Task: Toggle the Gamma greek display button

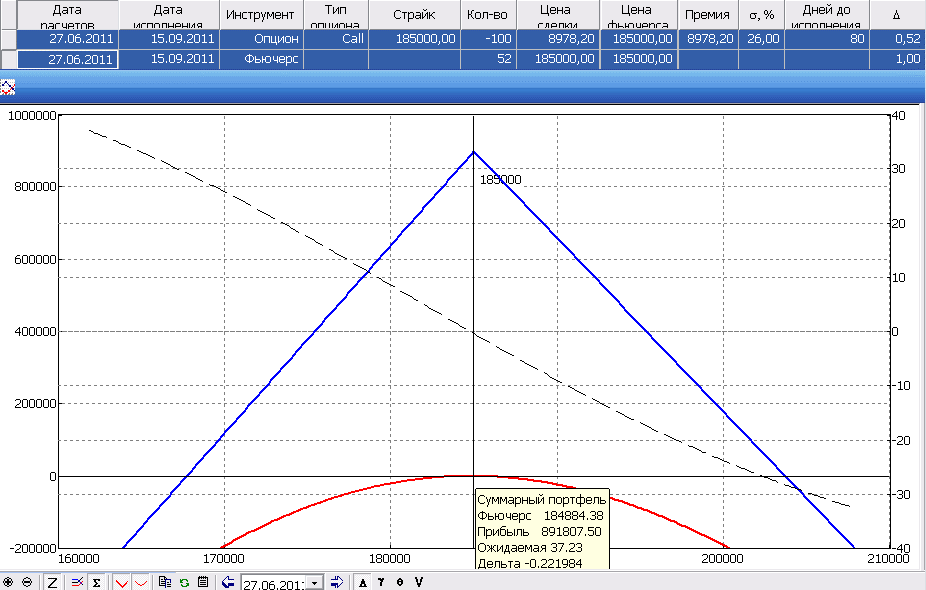Action: point(381,582)
